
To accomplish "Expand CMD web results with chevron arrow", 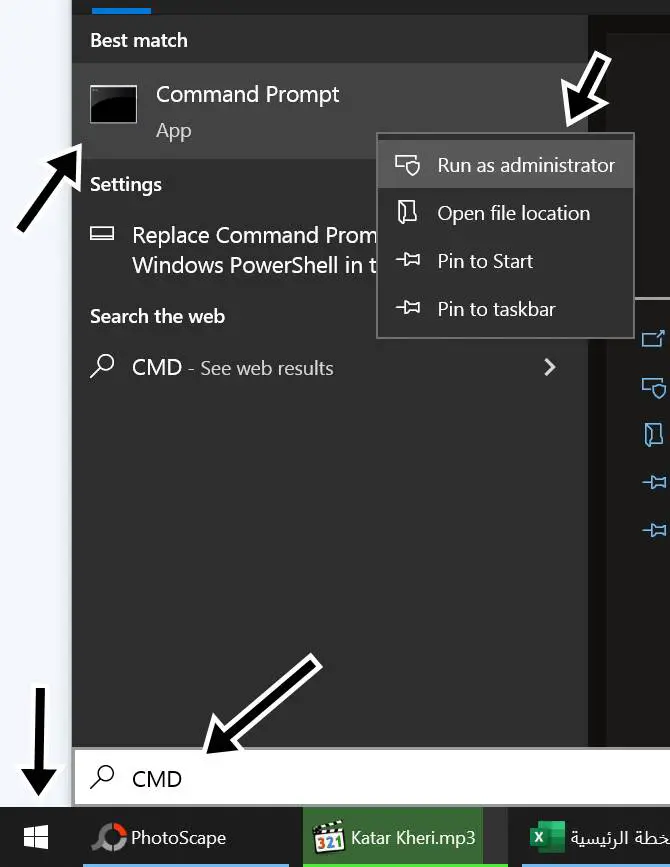I will pyautogui.click(x=549, y=367).
